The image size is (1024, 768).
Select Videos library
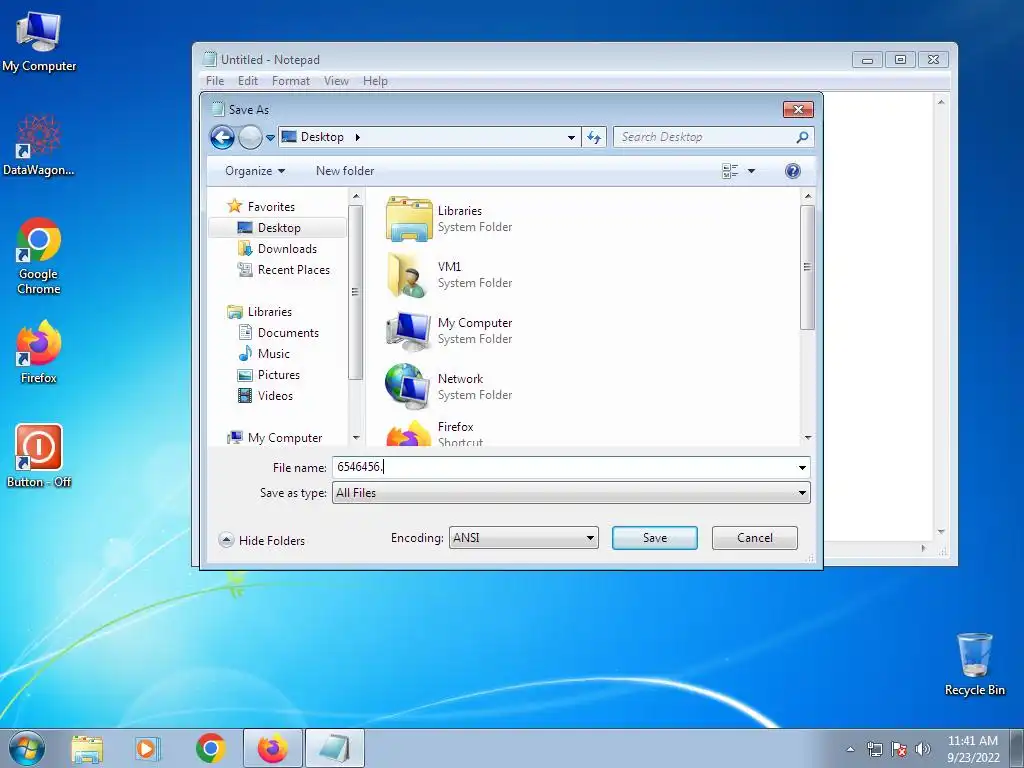(x=275, y=396)
